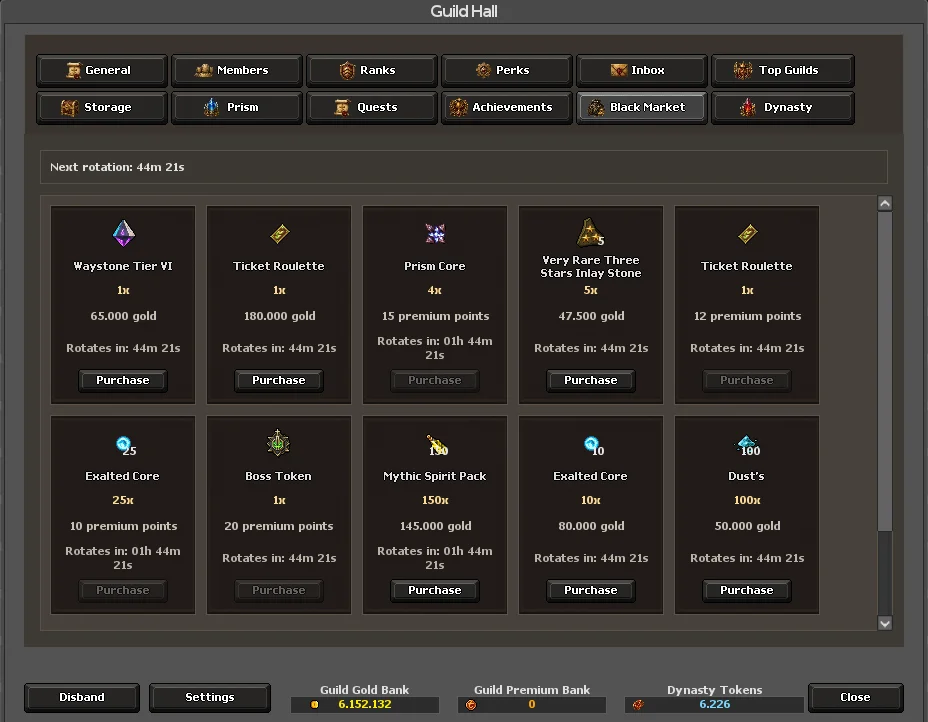
Task: Click Purchase under Boss Token
Action: [279, 591]
